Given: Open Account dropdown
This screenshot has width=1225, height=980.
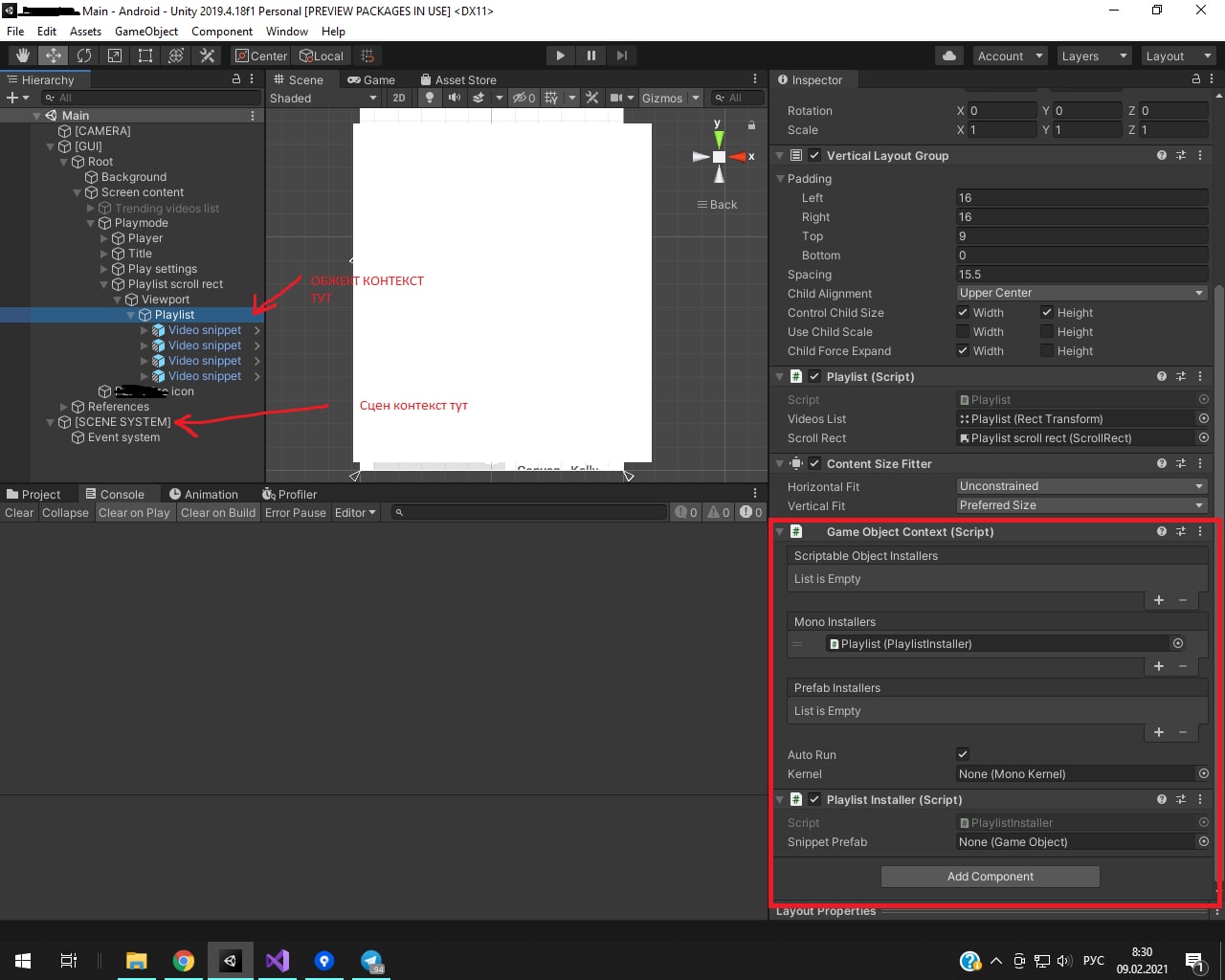Looking at the screenshot, I should click(x=1010, y=56).
